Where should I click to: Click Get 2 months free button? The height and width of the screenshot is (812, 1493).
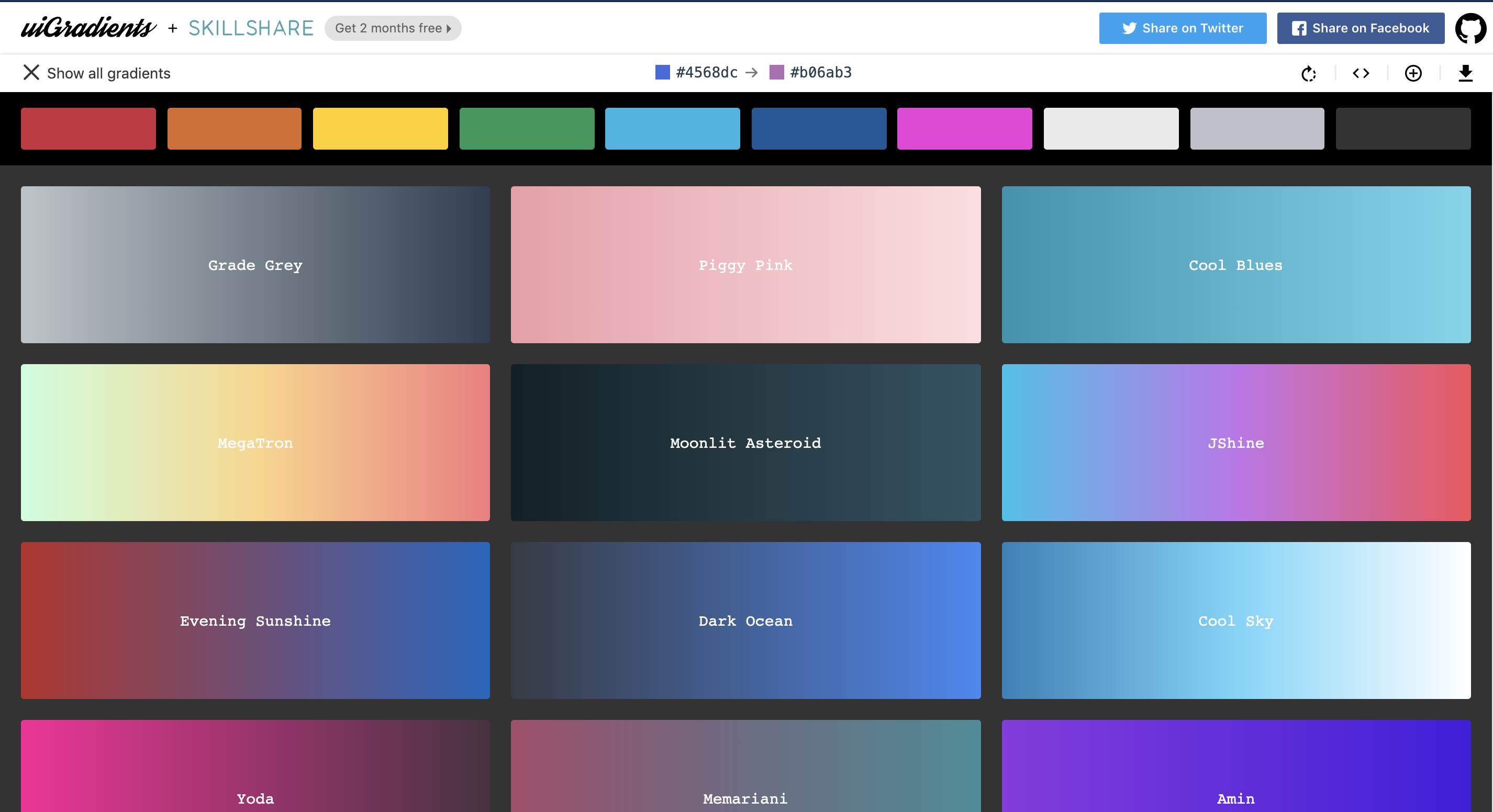(x=393, y=28)
